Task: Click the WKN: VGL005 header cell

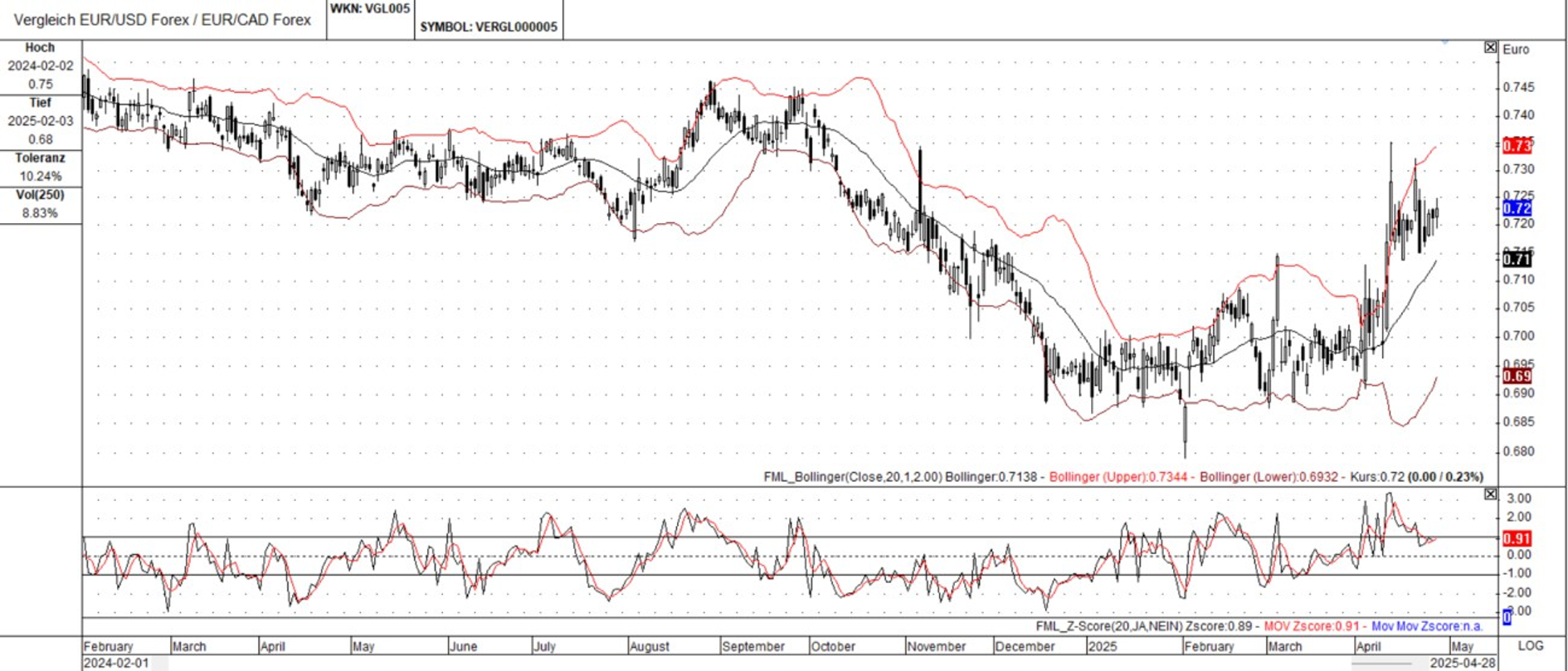Action: click(370, 9)
